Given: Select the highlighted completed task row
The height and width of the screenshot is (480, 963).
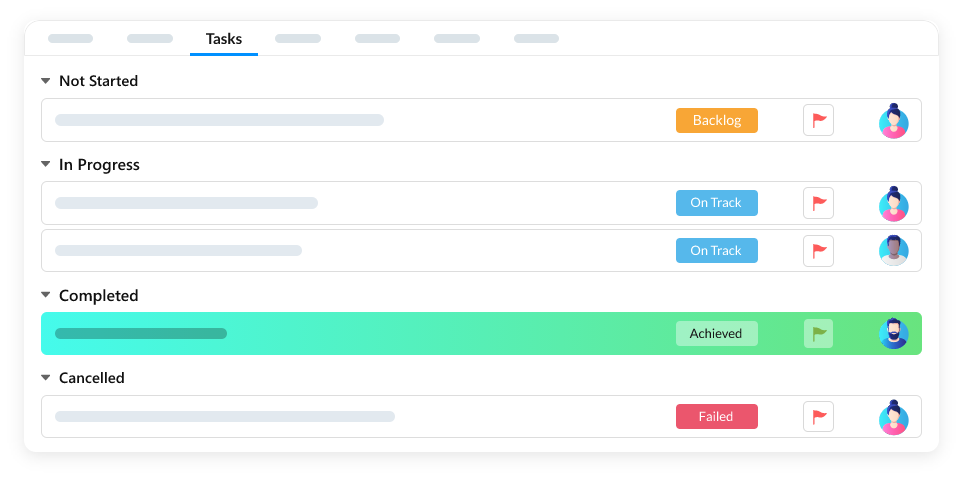Looking at the screenshot, I should pos(400,334).
